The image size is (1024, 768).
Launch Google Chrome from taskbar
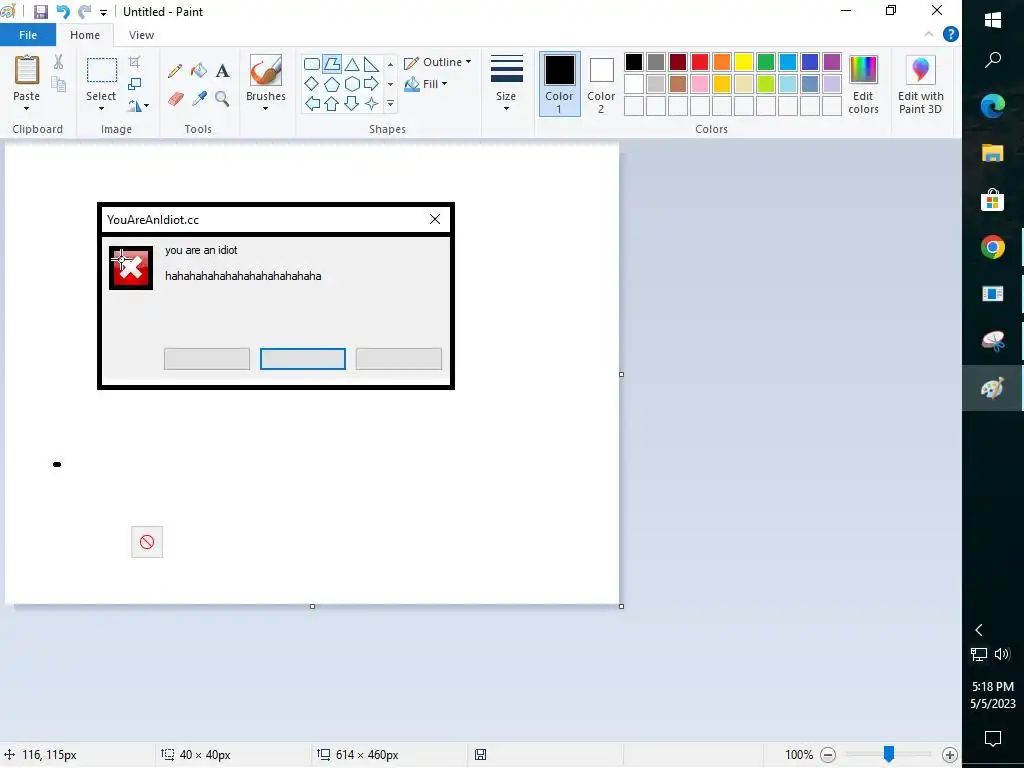(x=993, y=248)
